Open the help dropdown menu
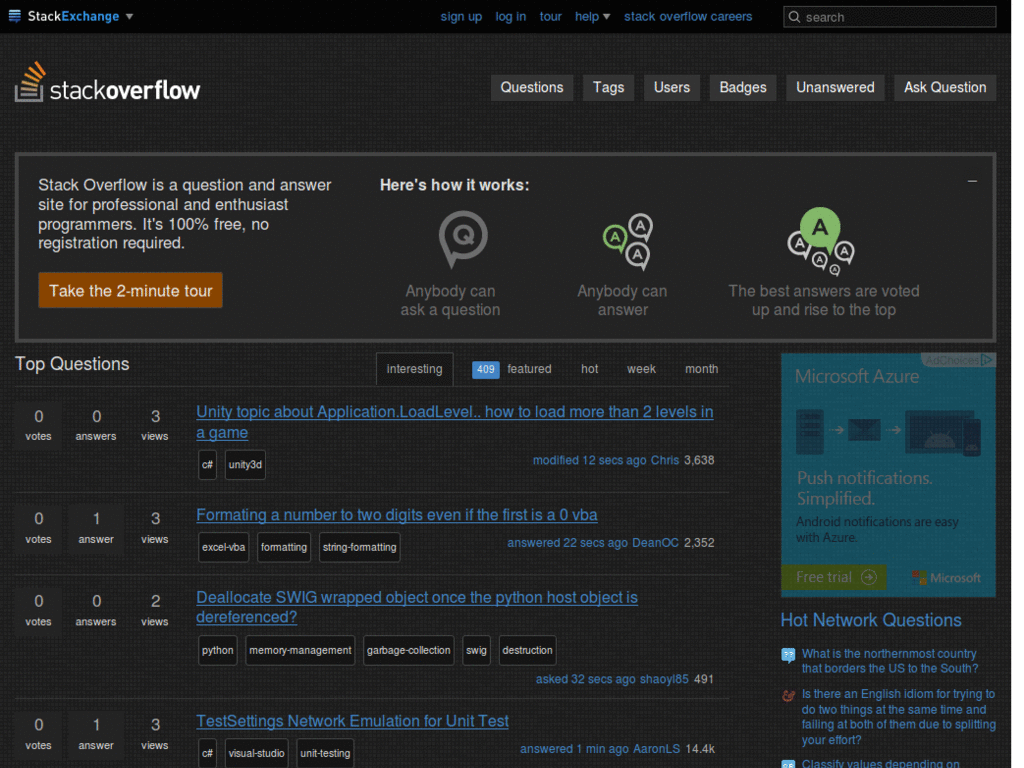Image resolution: width=1024 pixels, height=768 pixels. tap(592, 16)
